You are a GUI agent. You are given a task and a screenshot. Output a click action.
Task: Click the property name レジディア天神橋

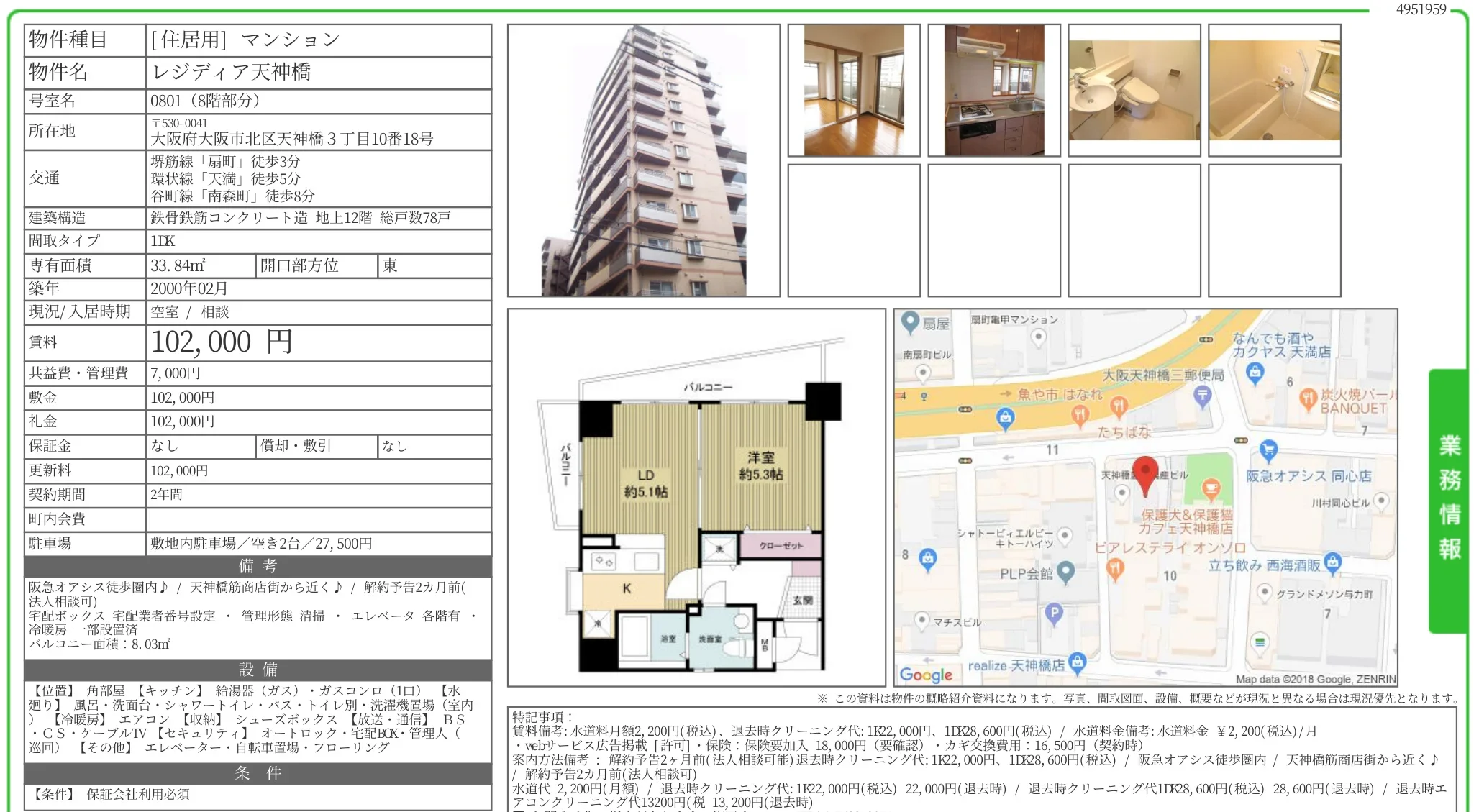coord(232,72)
